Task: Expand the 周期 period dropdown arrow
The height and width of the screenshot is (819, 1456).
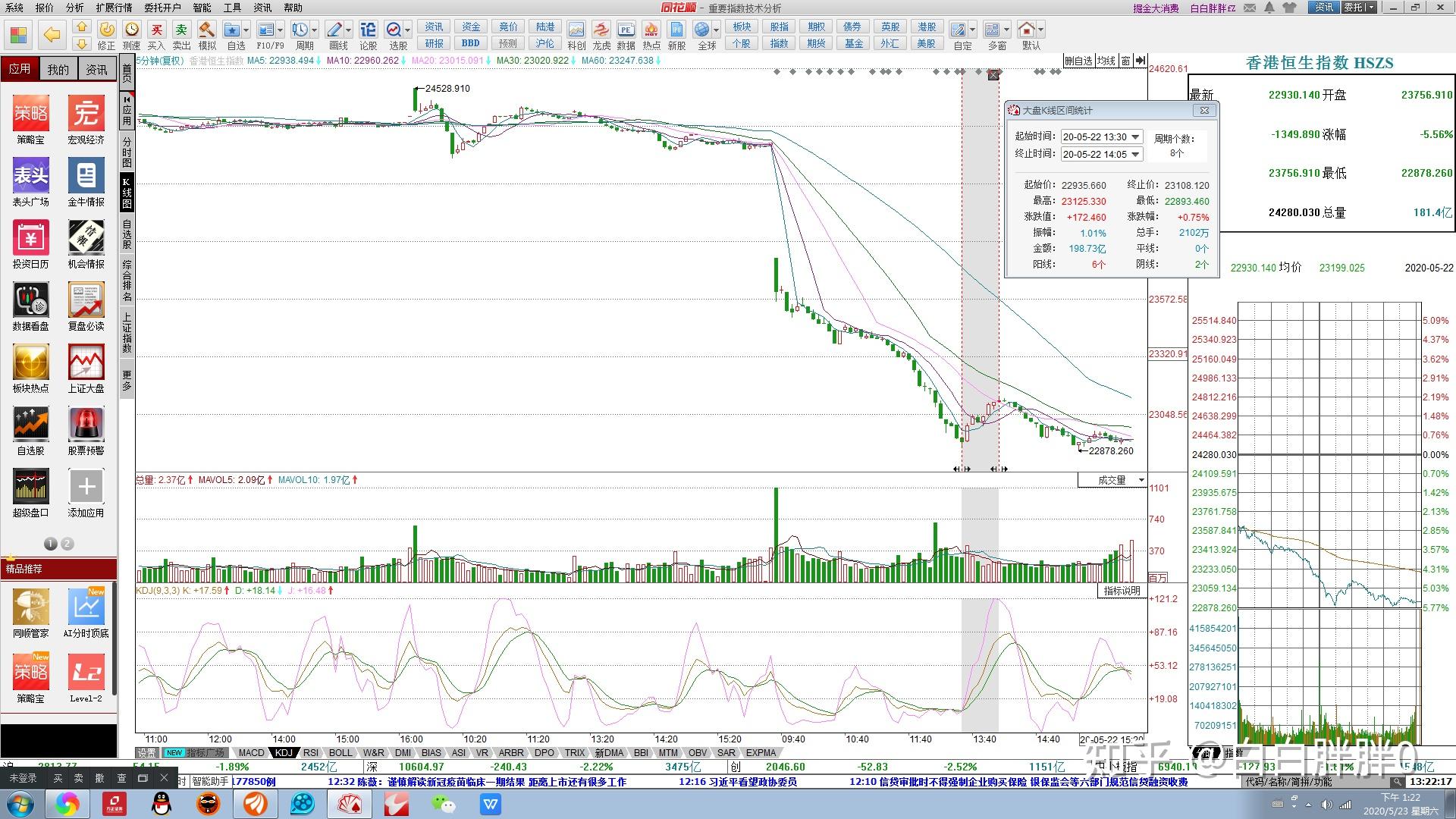Action: pos(314,30)
